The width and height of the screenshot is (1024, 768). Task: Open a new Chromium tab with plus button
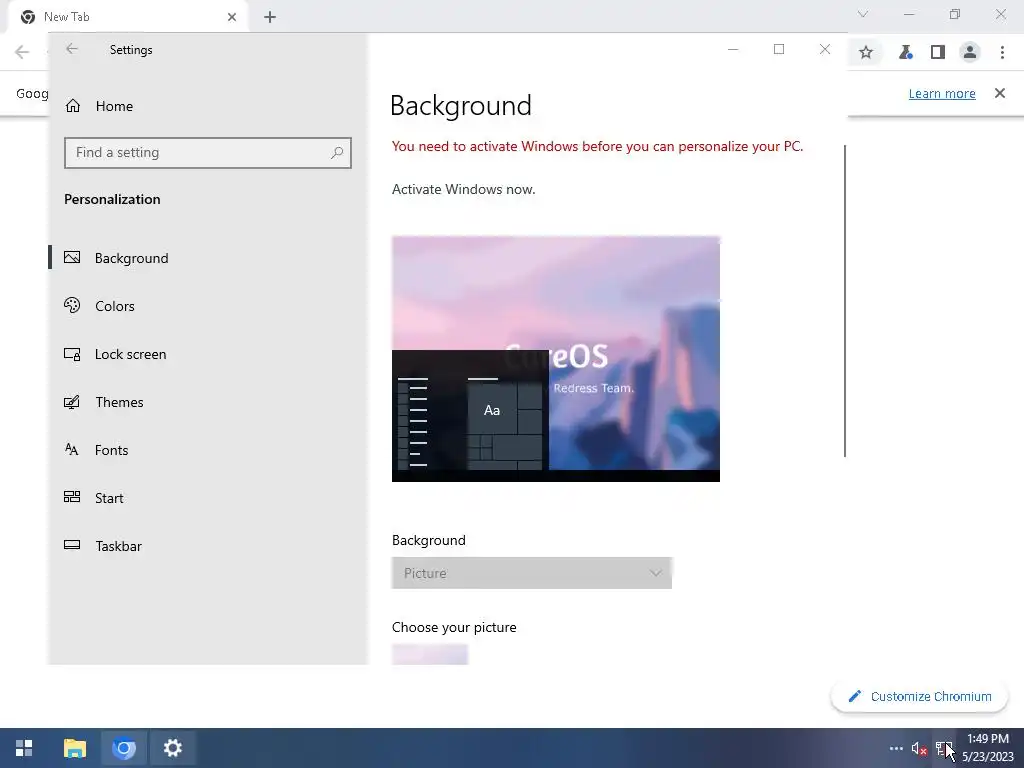pos(270,17)
